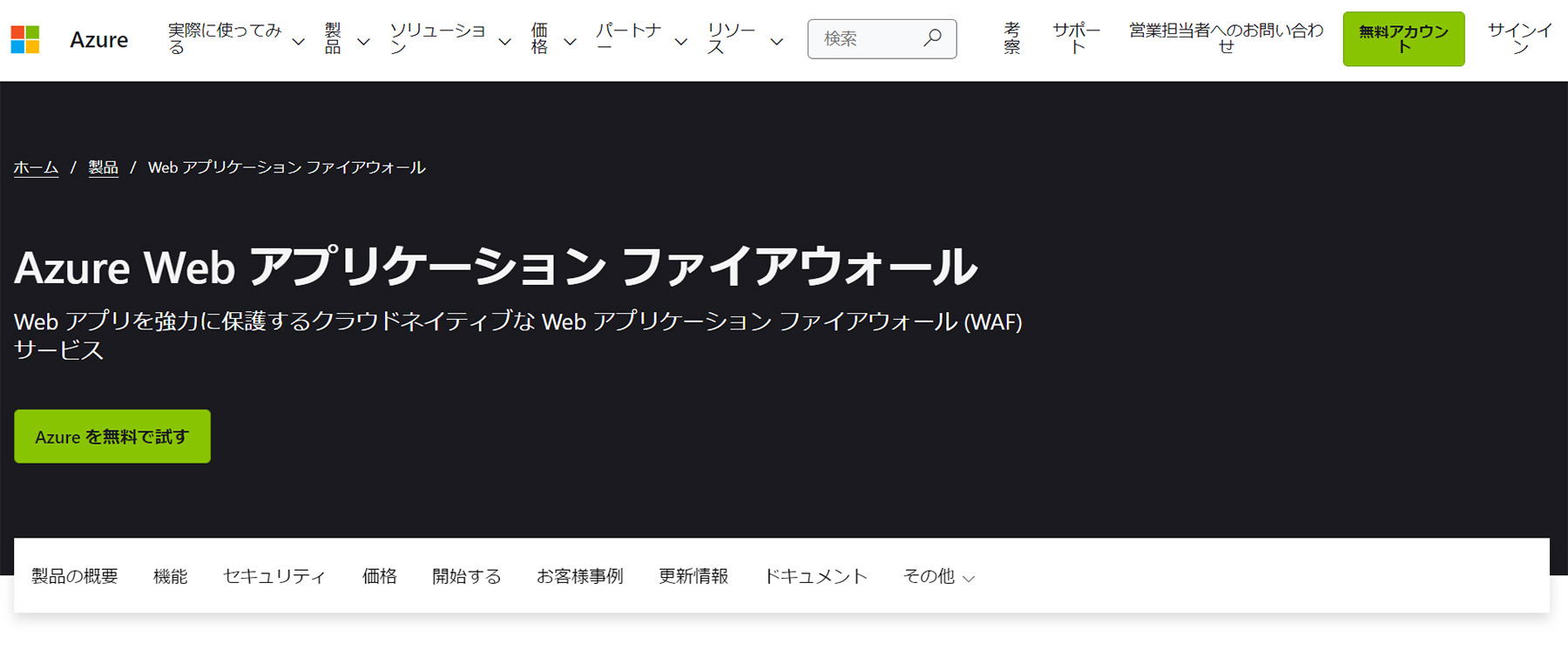Expand the 実際に使ってみる menu
This screenshot has height=651, width=1568.
[x=236, y=39]
